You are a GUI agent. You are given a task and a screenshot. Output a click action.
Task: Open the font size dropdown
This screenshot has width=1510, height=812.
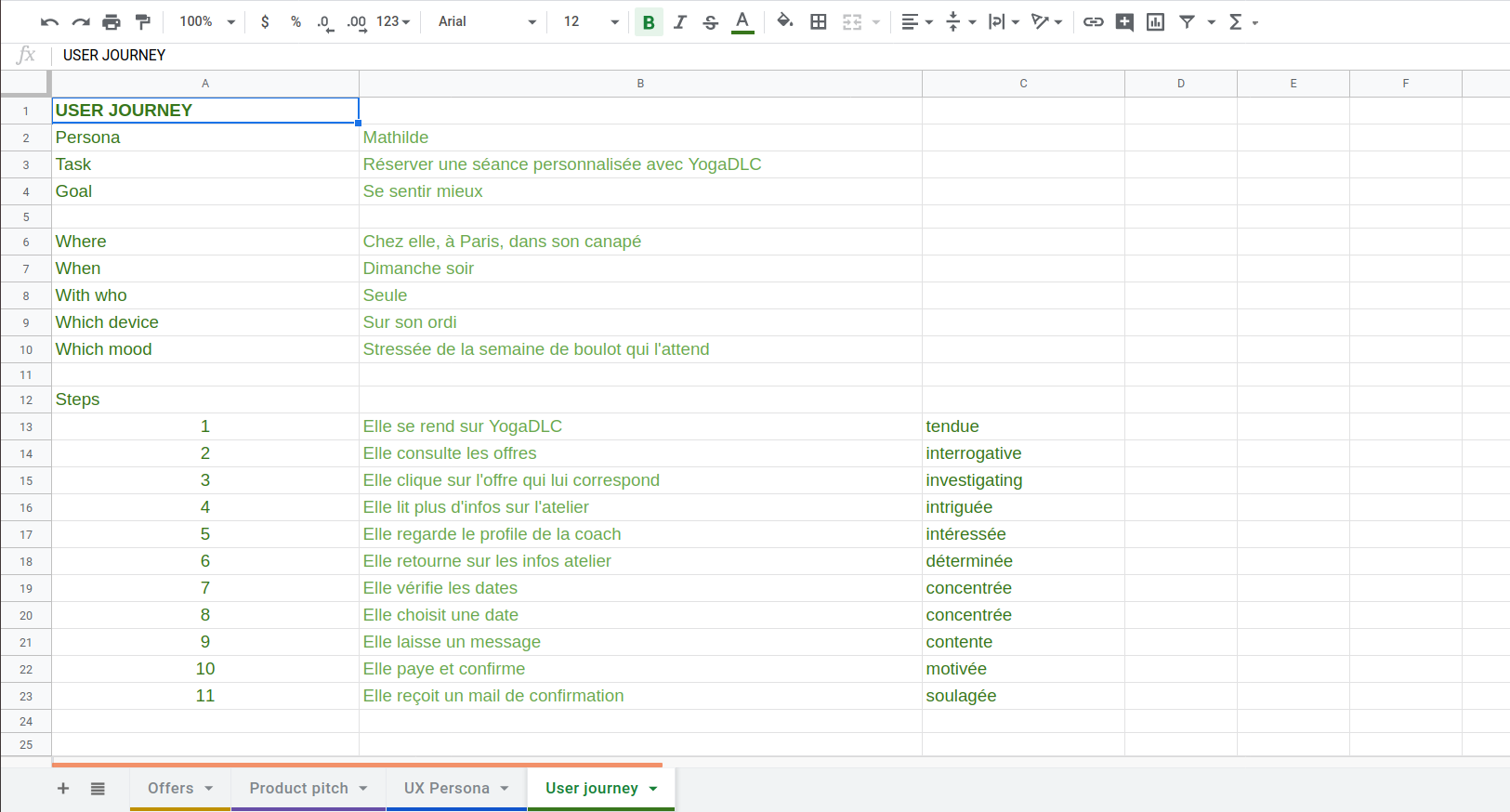(591, 21)
